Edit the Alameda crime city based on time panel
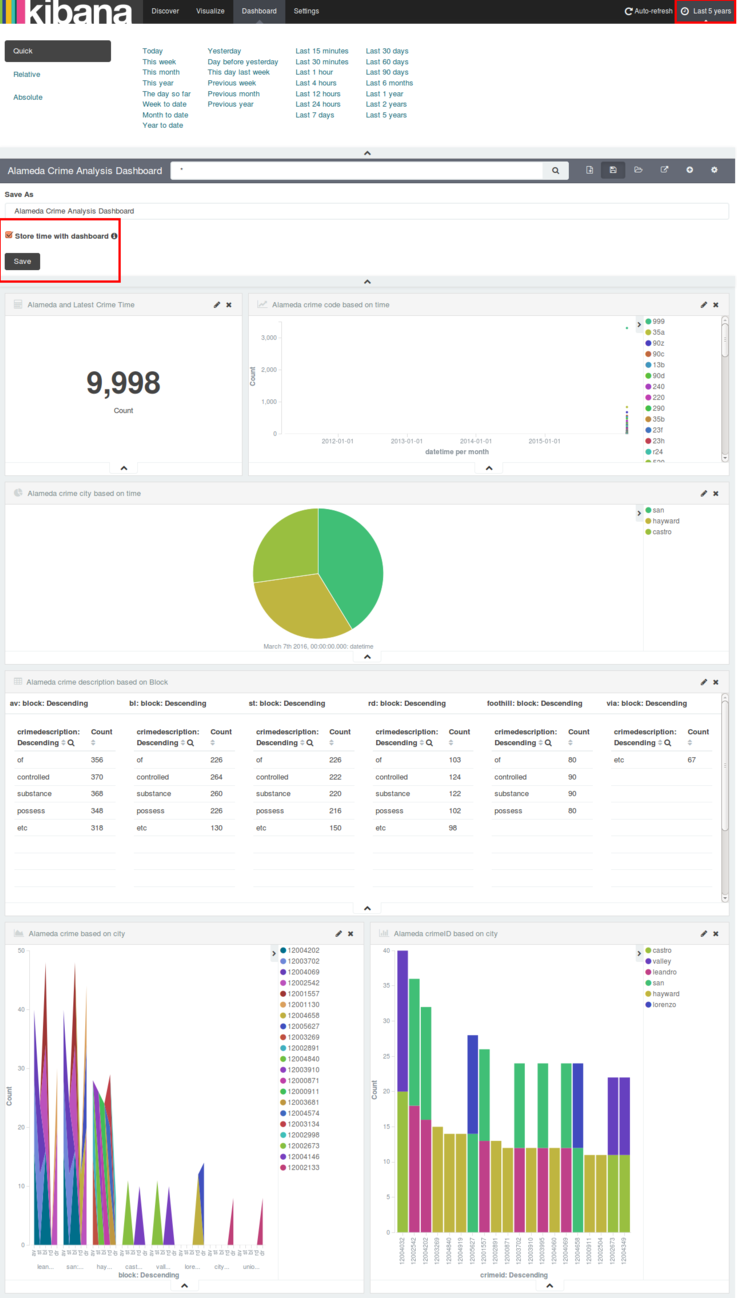The width and height of the screenshot is (737, 1298). tap(704, 493)
